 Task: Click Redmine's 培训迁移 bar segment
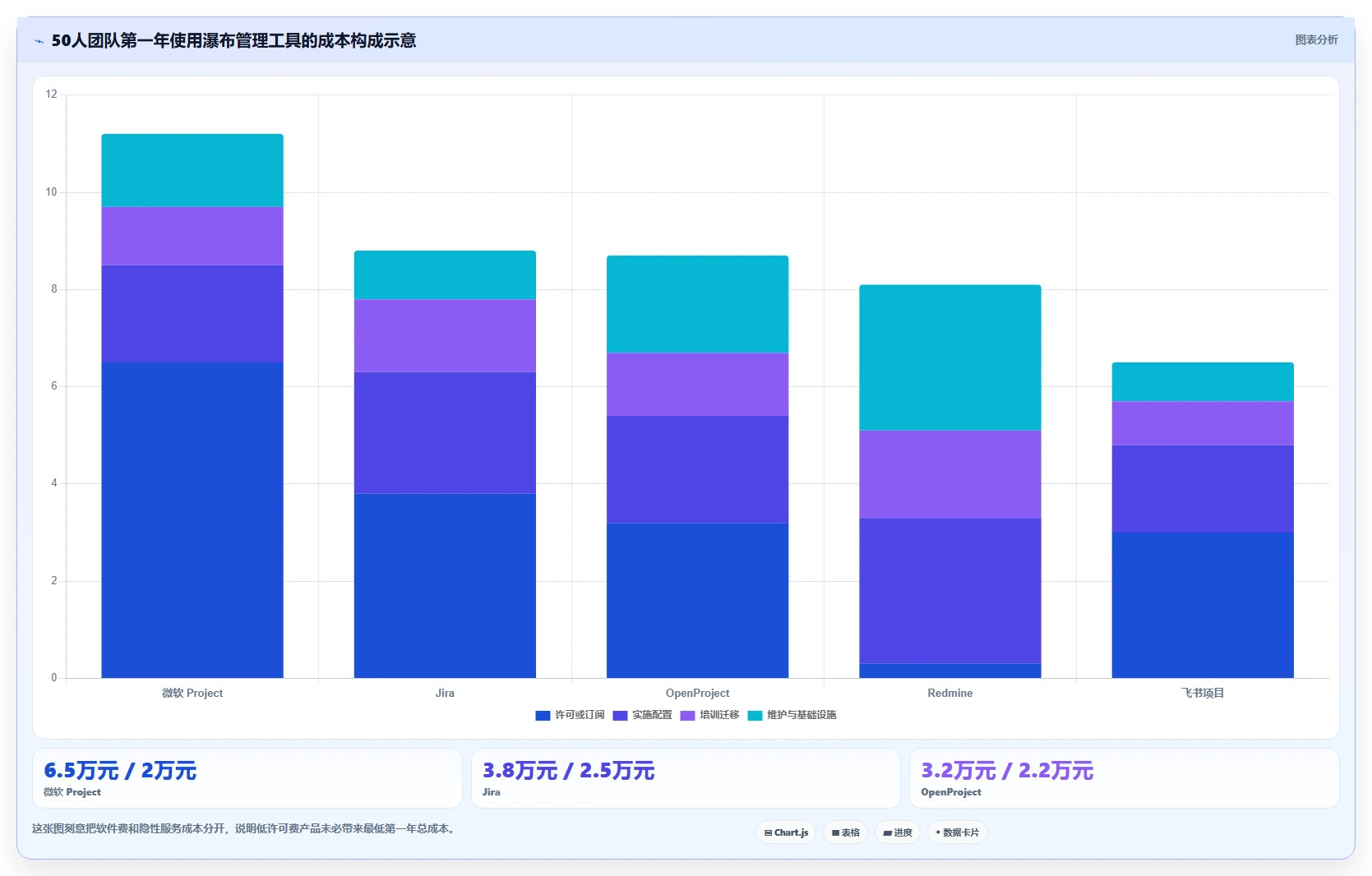pos(950,474)
